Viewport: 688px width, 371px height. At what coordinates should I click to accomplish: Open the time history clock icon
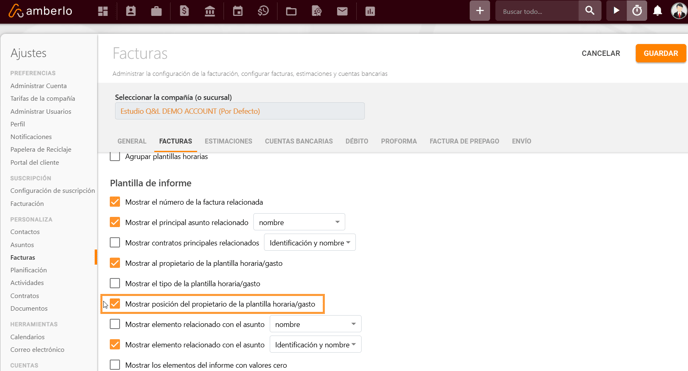tap(263, 11)
